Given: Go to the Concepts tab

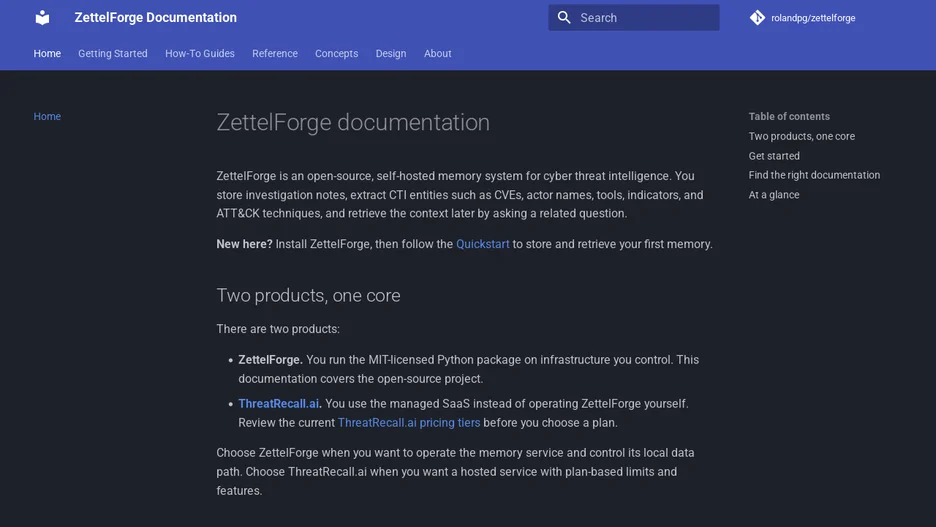Looking at the screenshot, I should 337,53.
